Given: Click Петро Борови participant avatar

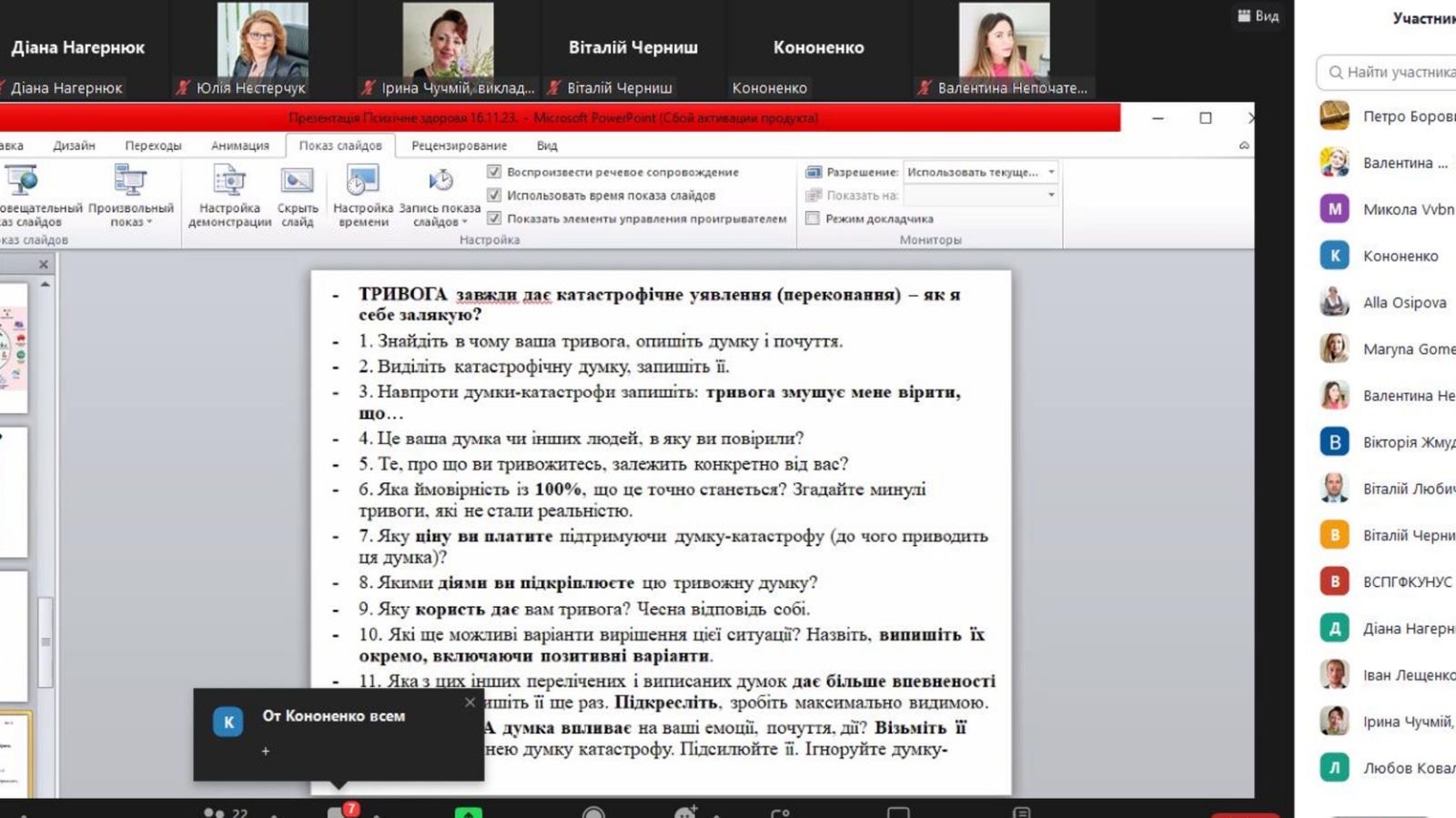Looking at the screenshot, I should coord(1335,116).
